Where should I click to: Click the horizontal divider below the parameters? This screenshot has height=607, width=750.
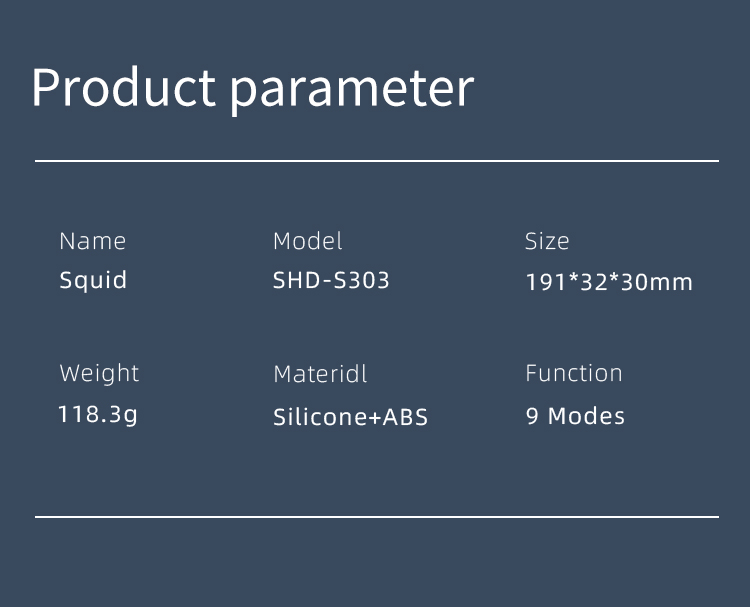point(377,517)
